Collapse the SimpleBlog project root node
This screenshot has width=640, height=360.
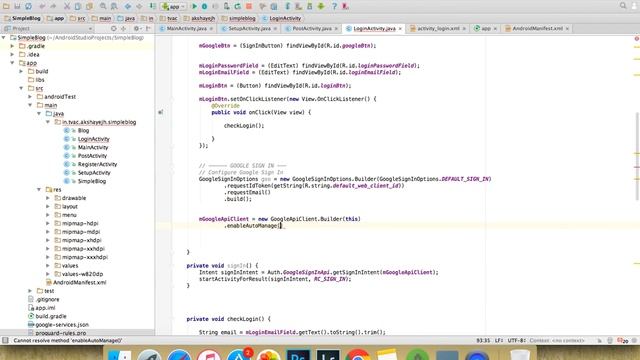tap(4, 38)
